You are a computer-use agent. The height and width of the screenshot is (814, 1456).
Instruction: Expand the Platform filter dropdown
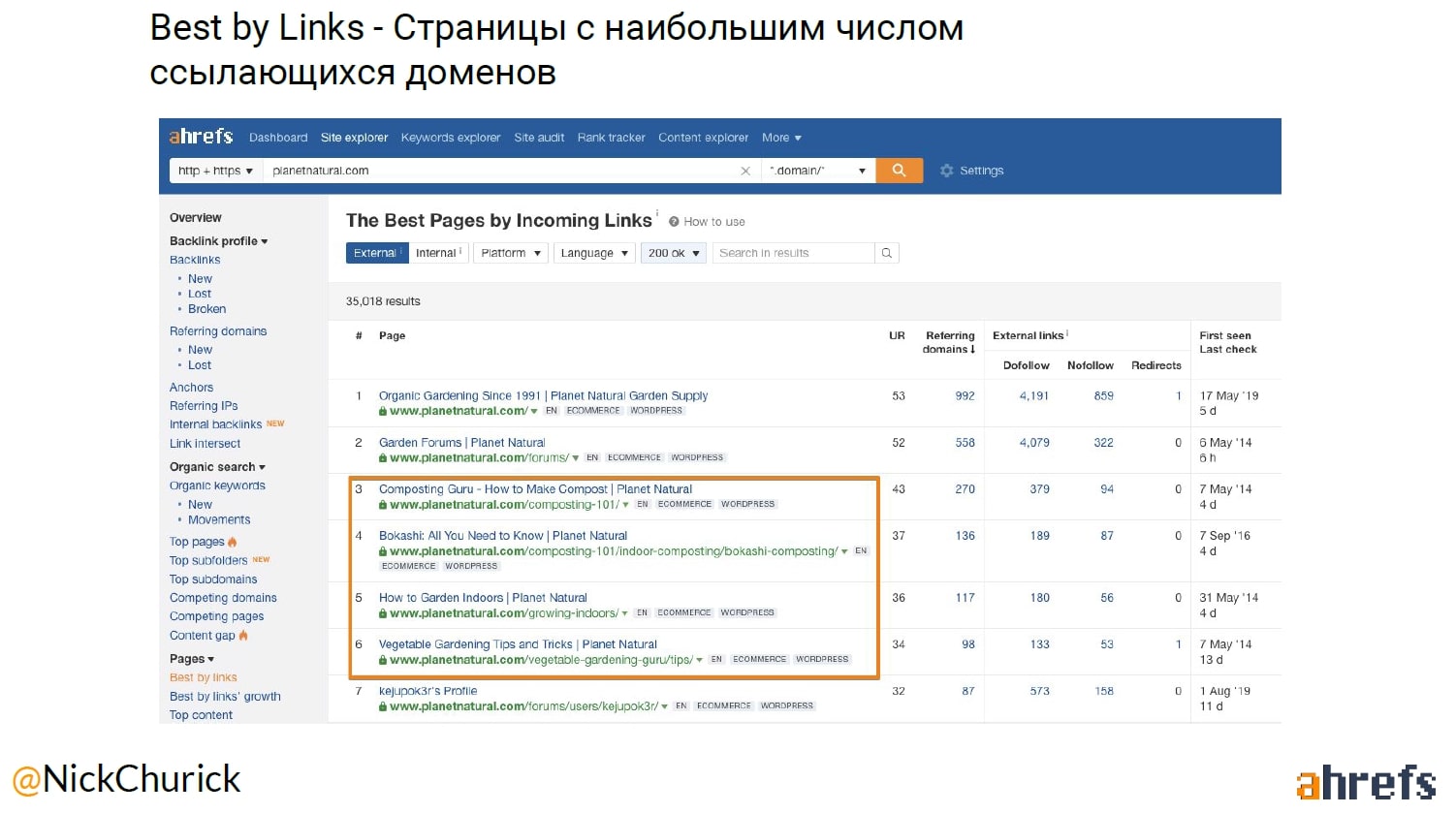tap(510, 253)
